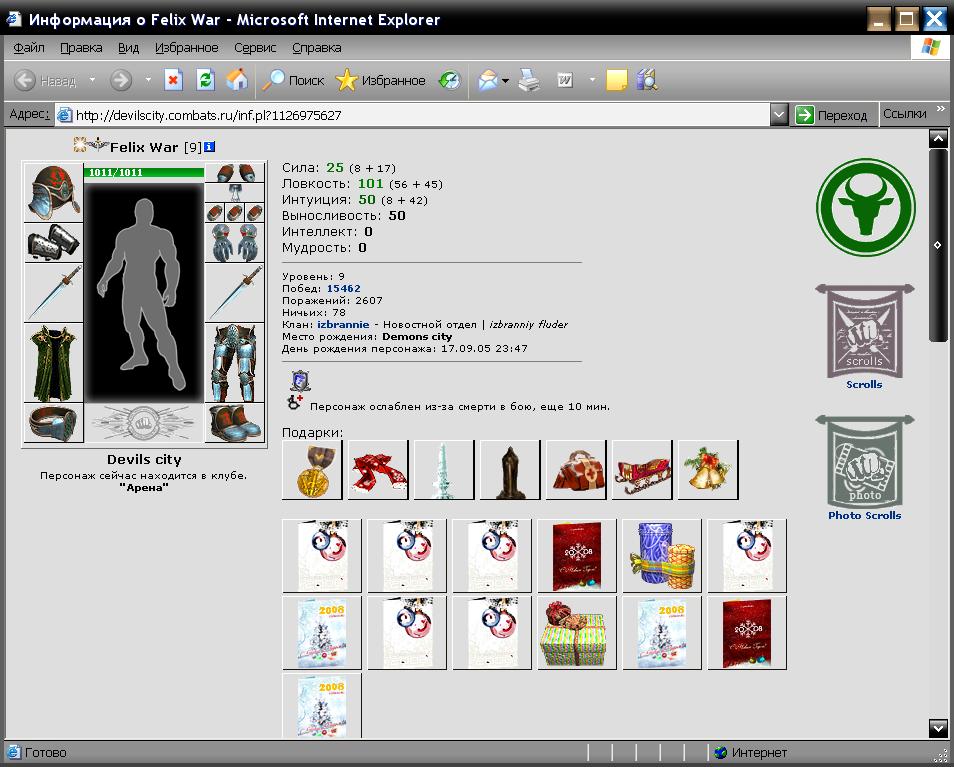This screenshot has width=954, height=767.
Task: Click the boots equipment slot
Action: pos(235,422)
